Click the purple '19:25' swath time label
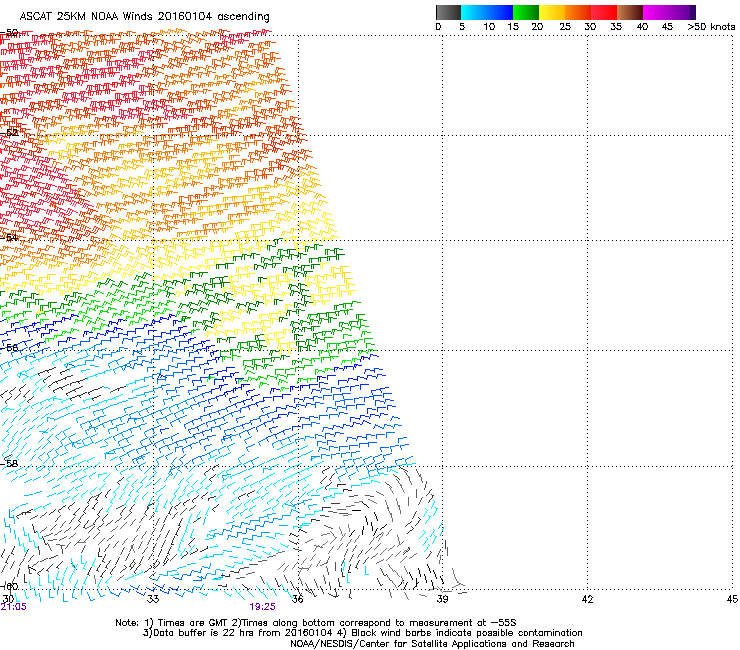740x650 pixels. 262,607
